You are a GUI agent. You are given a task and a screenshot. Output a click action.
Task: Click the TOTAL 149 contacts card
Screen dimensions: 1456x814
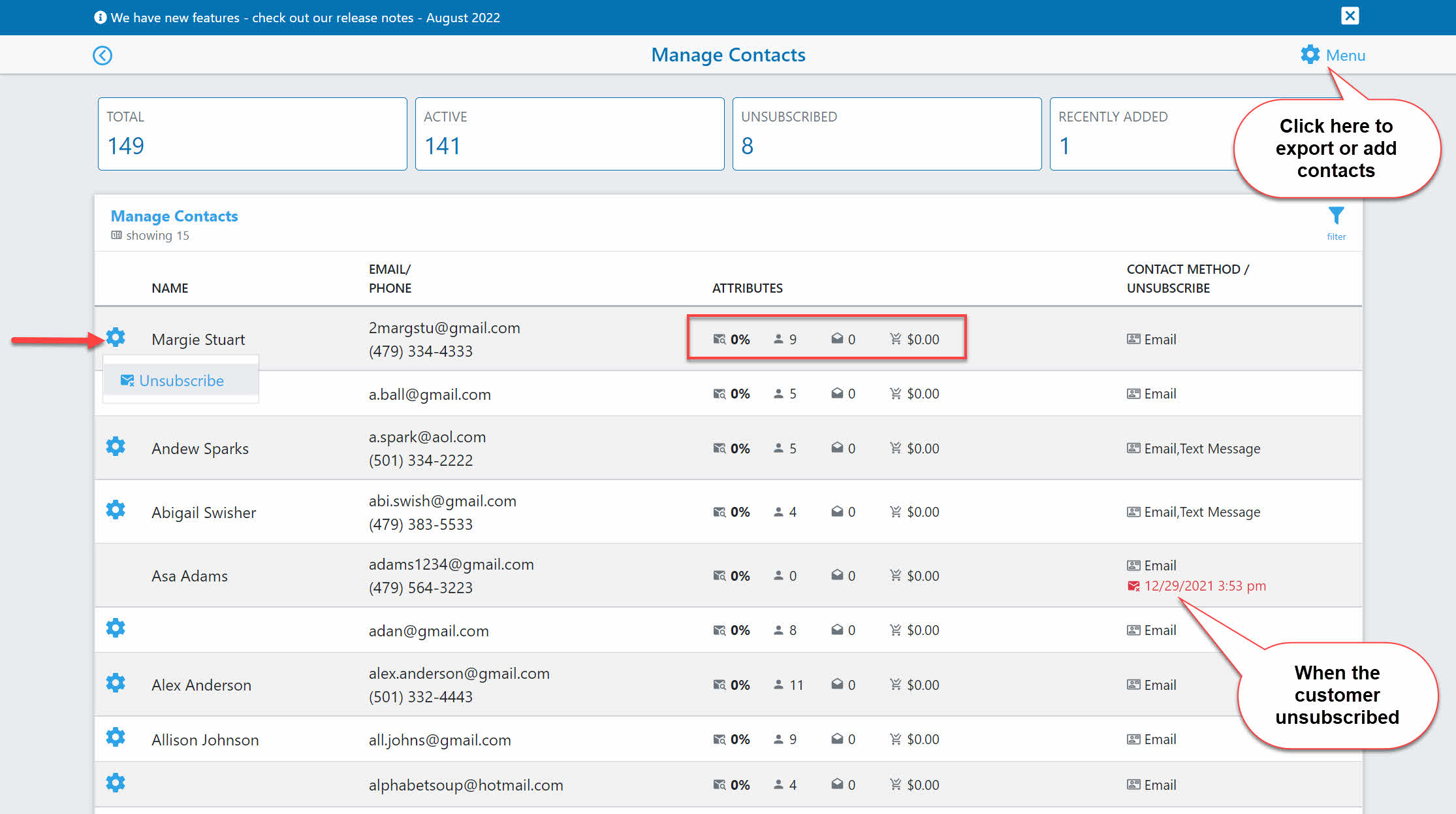point(253,134)
